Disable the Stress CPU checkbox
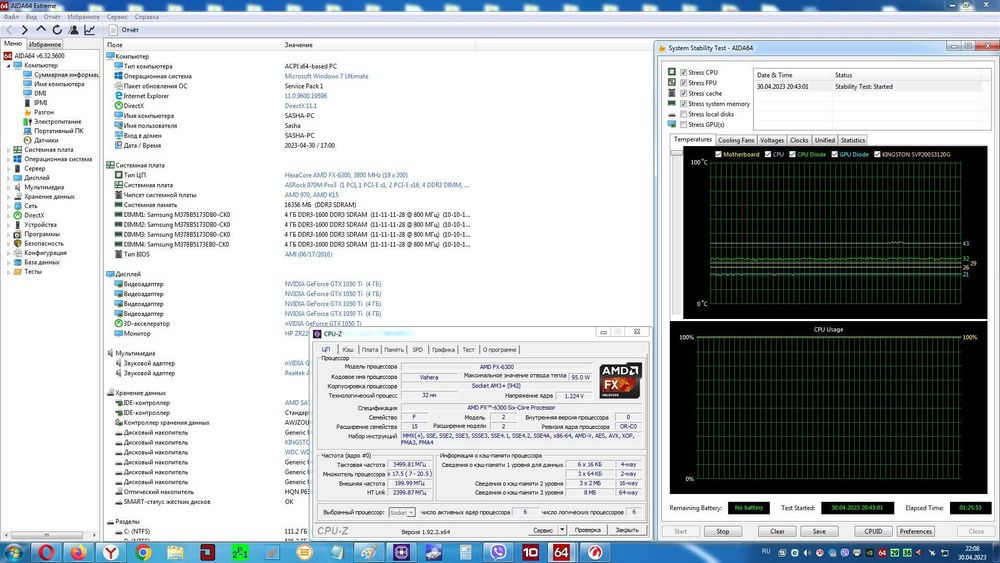The image size is (1000, 563). (x=683, y=73)
